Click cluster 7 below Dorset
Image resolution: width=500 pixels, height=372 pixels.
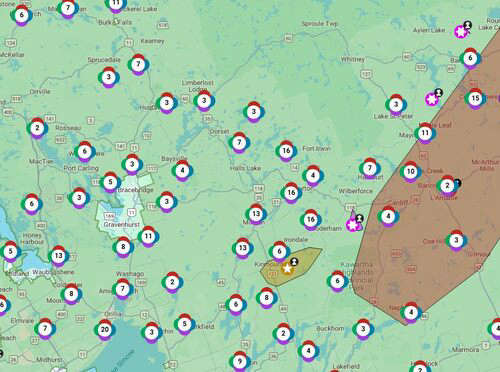(x=239, y=143)
